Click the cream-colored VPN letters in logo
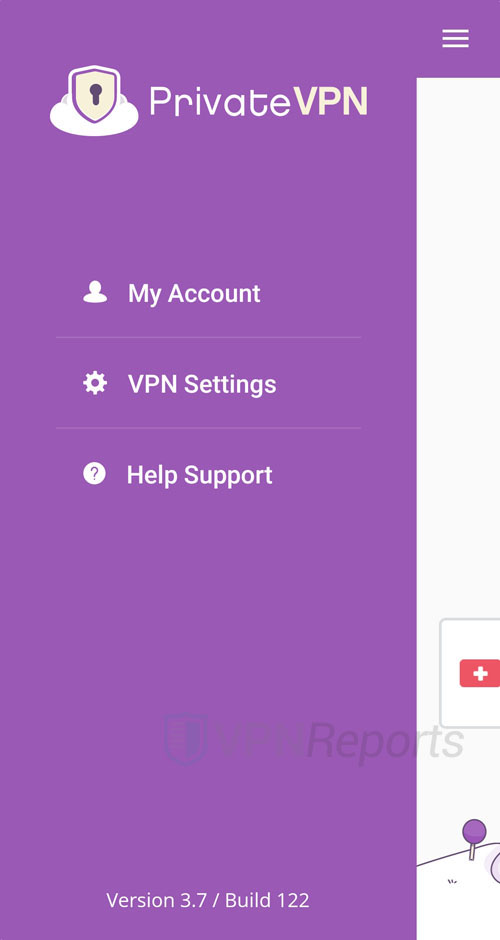Viewport: 500px width, 940px height. click(x=330, y=101)
